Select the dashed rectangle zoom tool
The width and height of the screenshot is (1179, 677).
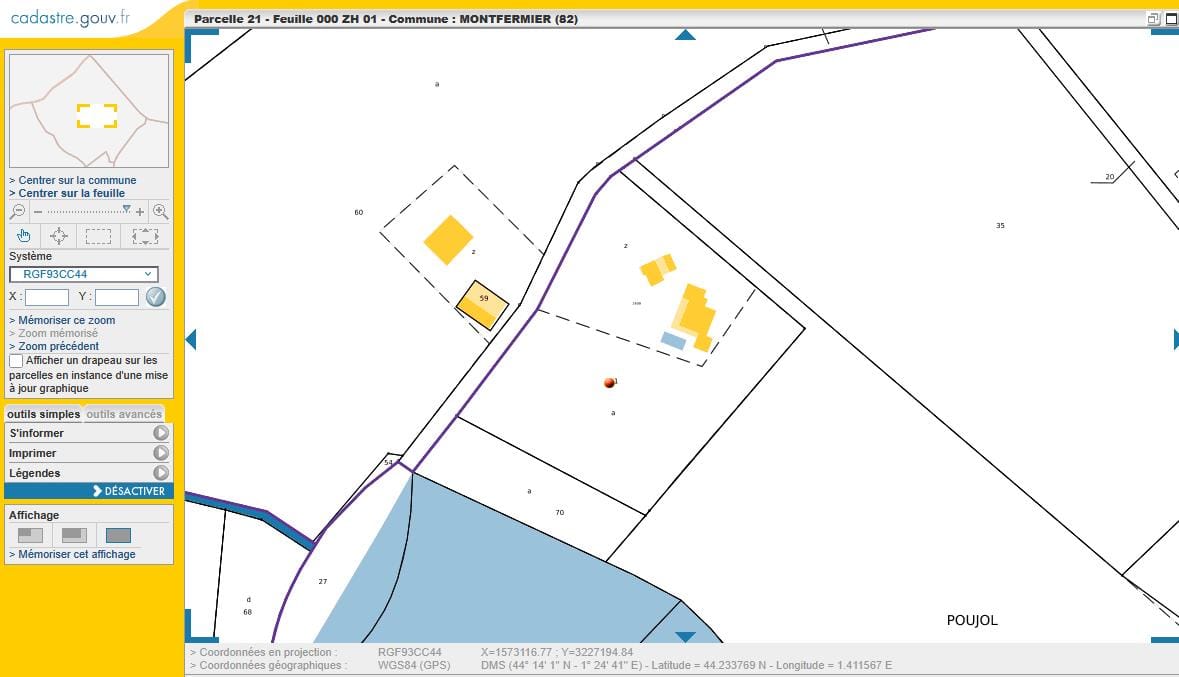point(98,236)
